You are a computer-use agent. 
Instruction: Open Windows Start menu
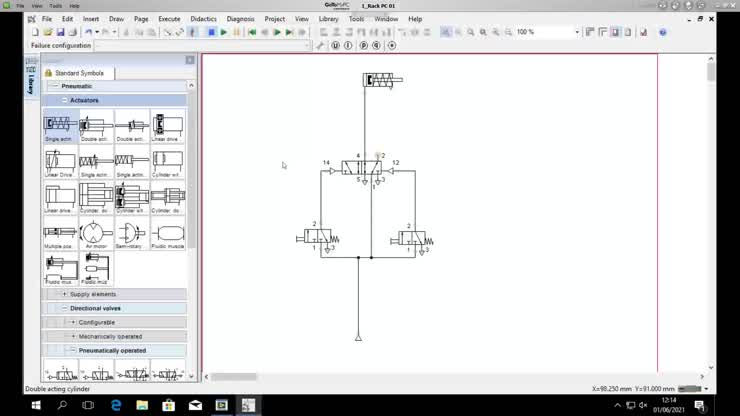35,405
